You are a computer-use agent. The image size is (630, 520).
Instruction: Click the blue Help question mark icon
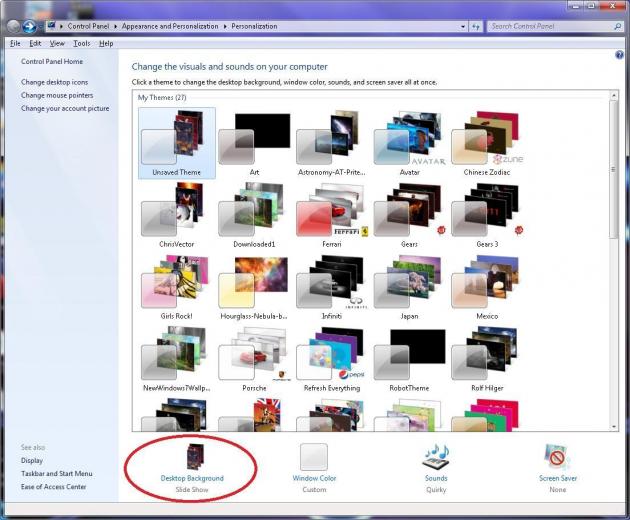point(619,55)
